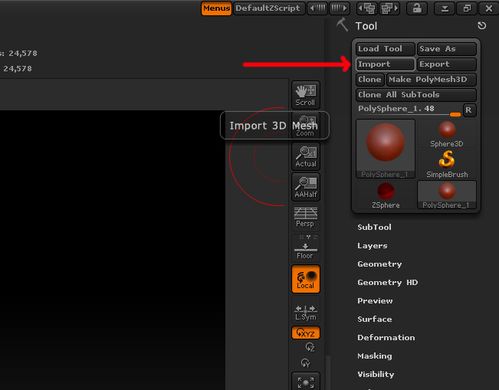Expand the Surface subpalette
The height and width of the screenshot is (390, 499).
pos(375,319)
